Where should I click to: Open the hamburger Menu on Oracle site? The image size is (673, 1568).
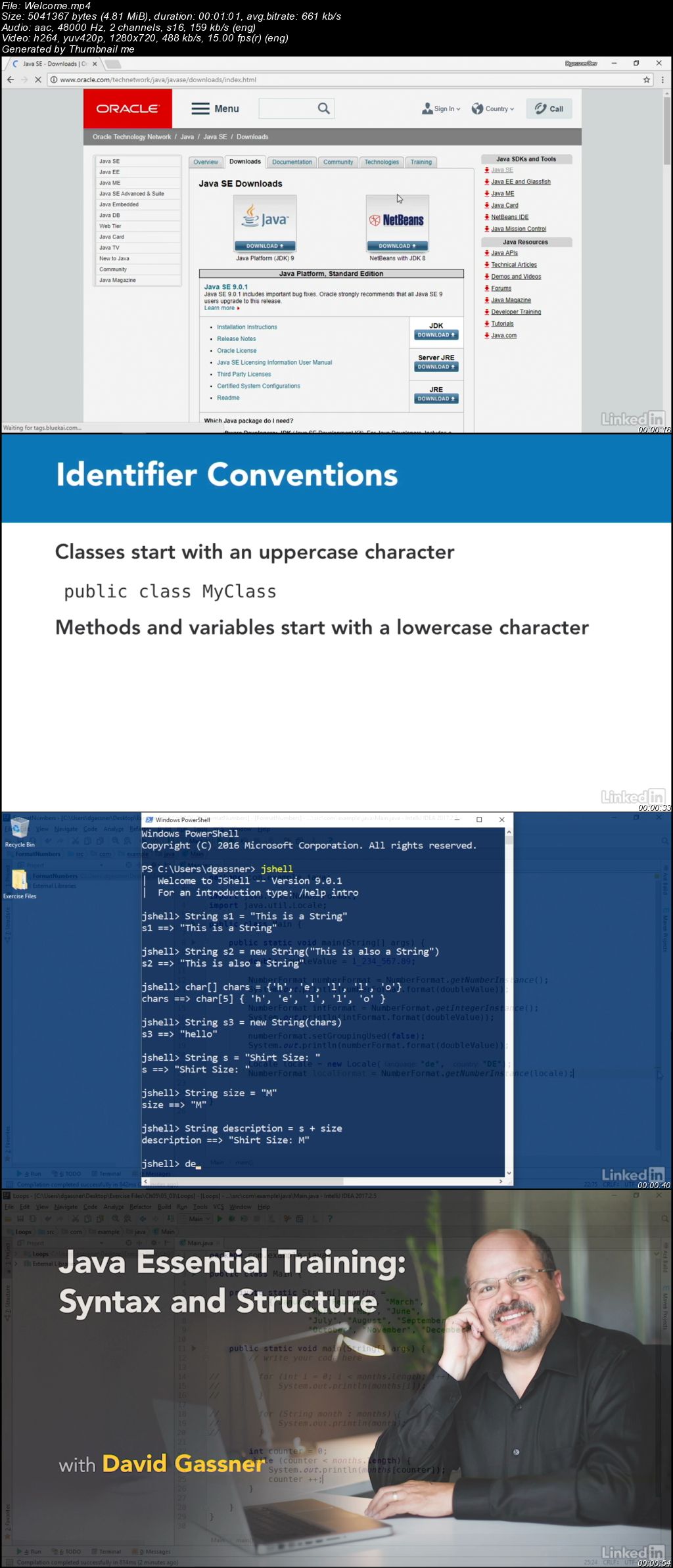click(215, 108)
